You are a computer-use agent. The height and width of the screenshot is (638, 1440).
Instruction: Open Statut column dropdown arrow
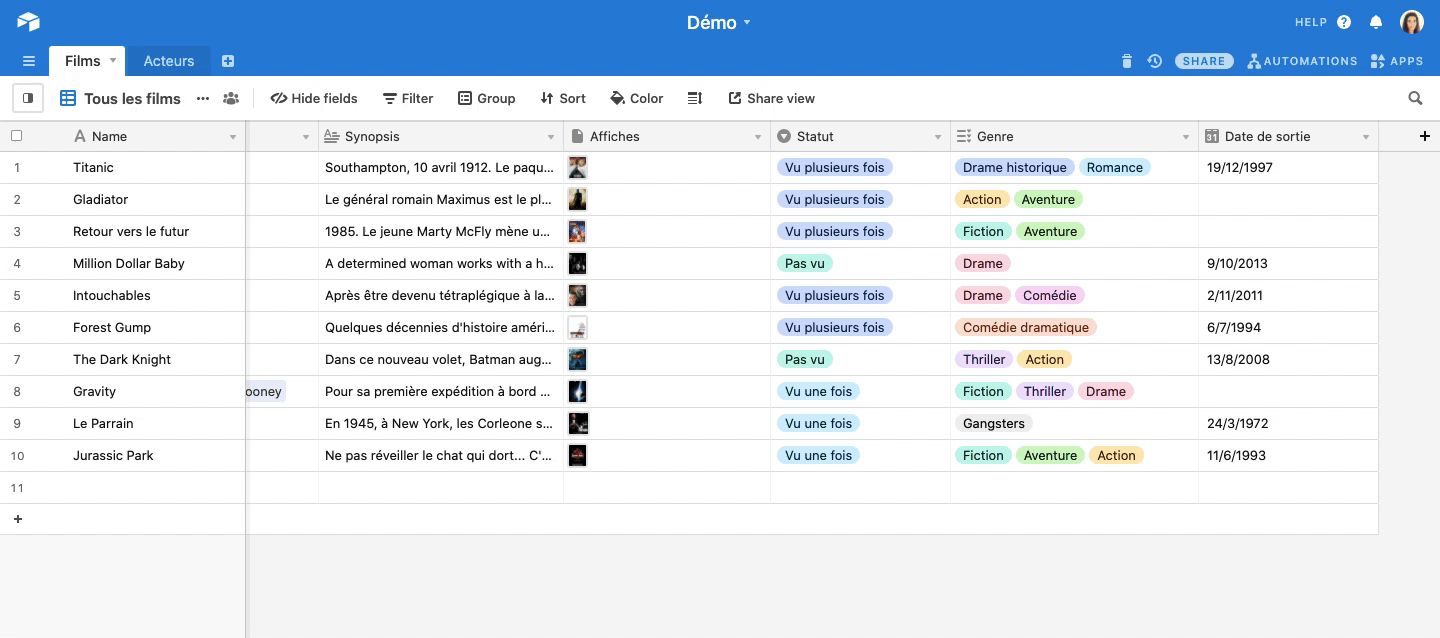tap(938, 137)
